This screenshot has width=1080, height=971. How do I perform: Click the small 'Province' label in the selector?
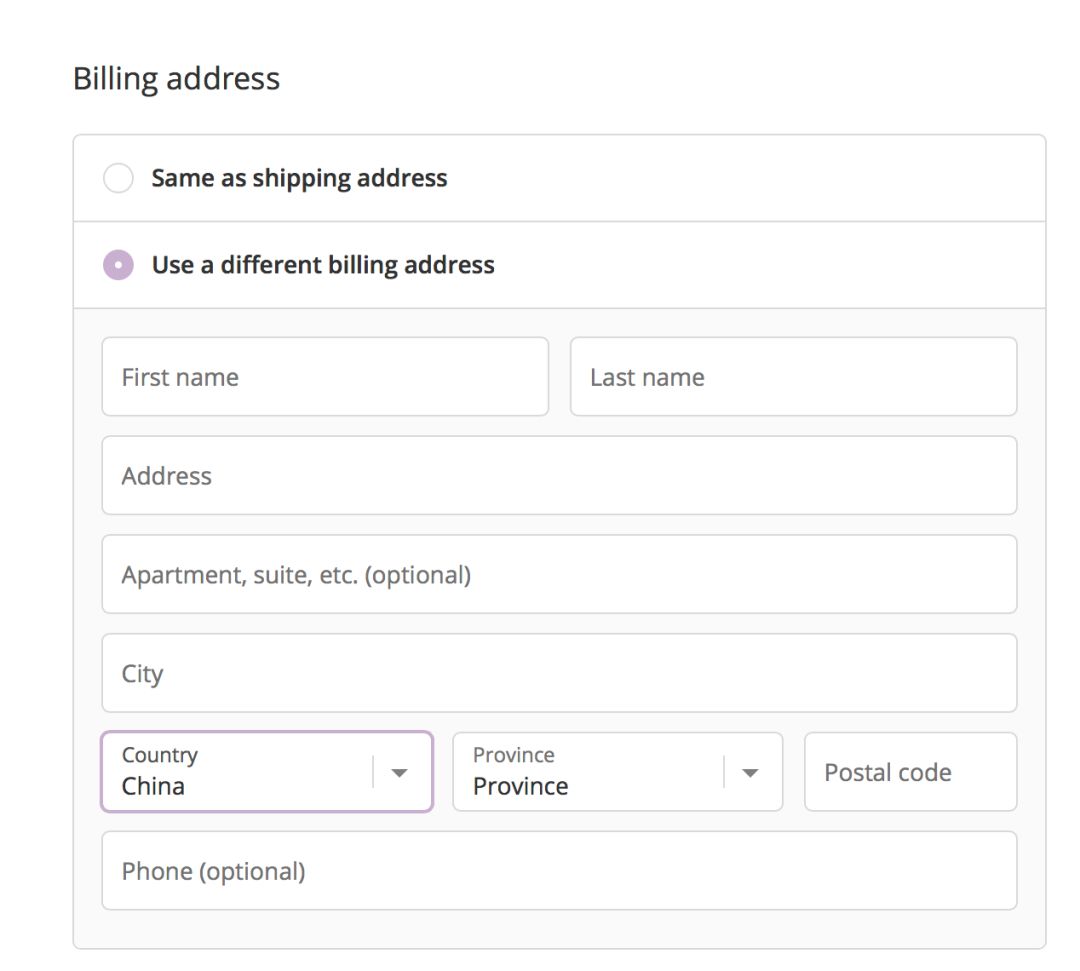pyautogui.click(x=513, y=755)
